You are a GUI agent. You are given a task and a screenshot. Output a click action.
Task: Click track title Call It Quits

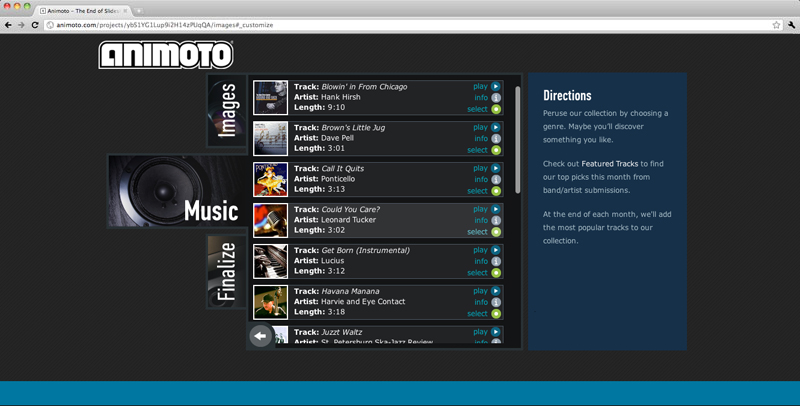click(x=342, y=168)
